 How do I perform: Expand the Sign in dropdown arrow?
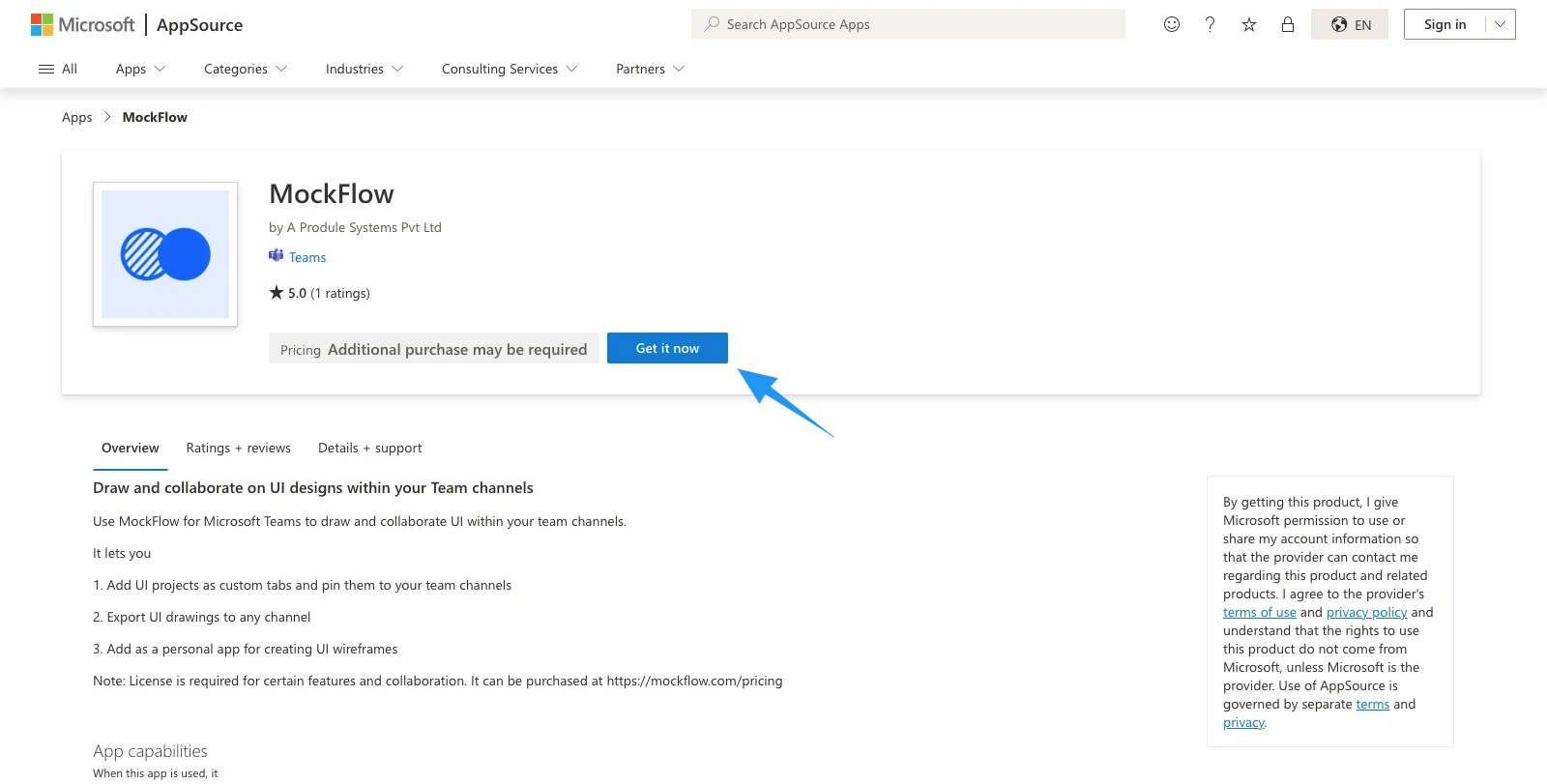pos(1501,24)
